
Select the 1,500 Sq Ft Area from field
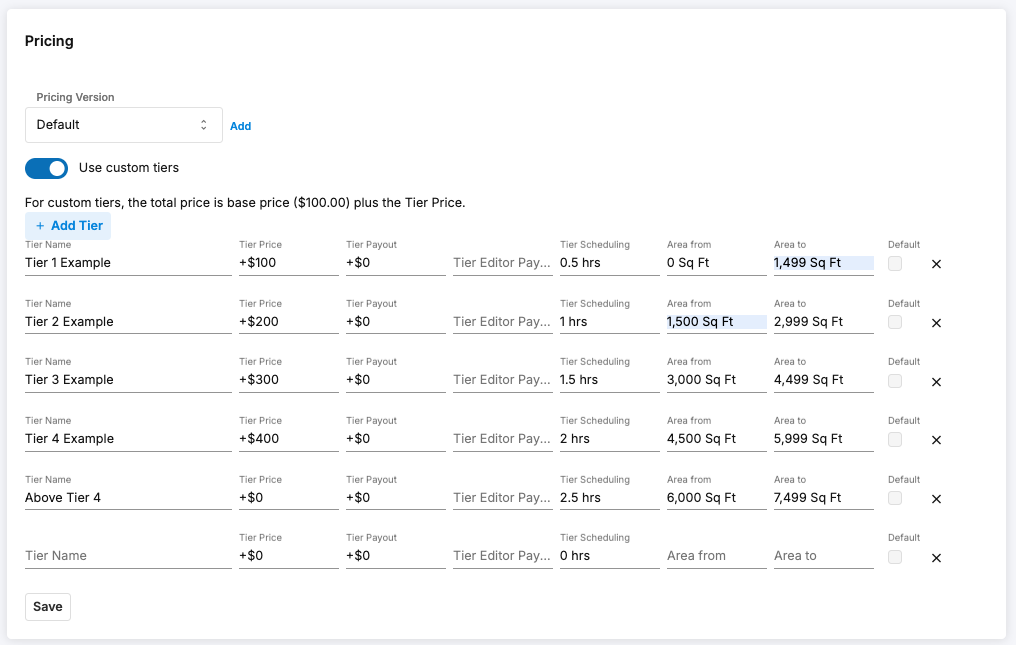[717, 322]
